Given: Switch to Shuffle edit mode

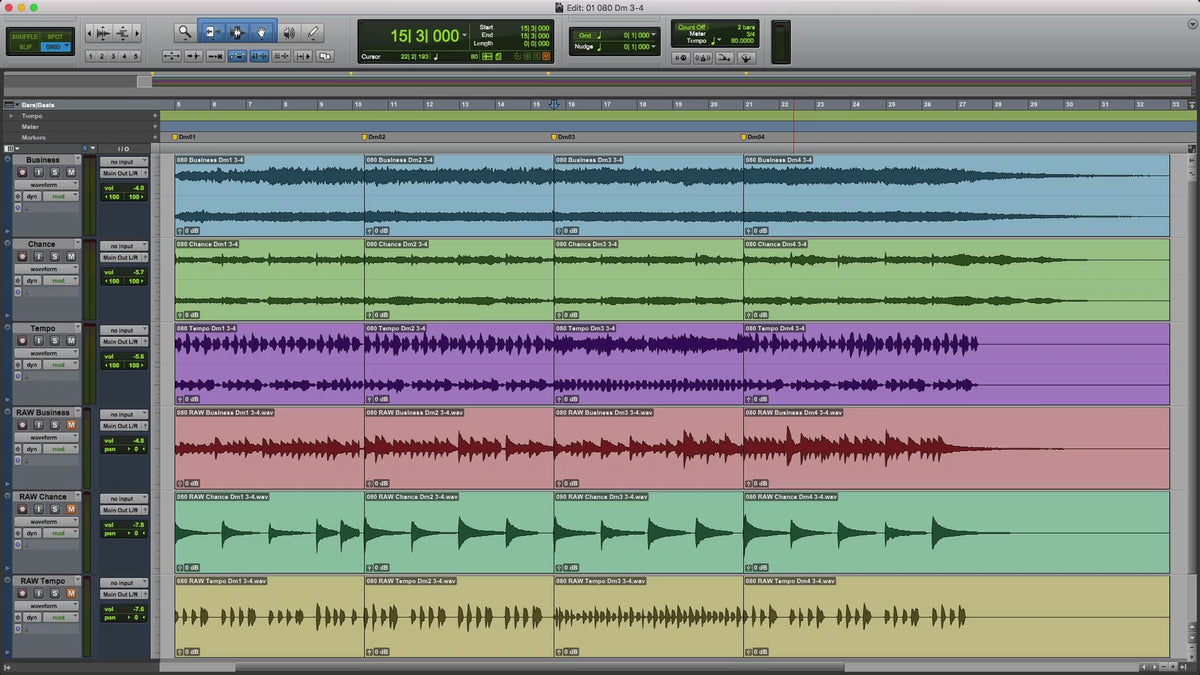Looking at the screenshot, I should point(26,36).
